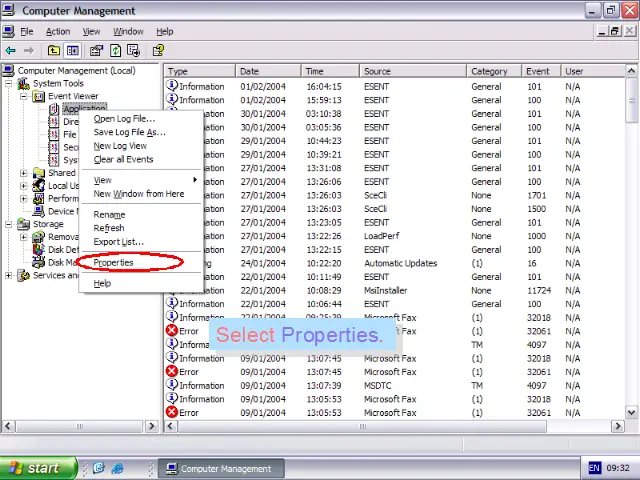
Task: Expand the Shared Folders node
Action: point(23,173)
